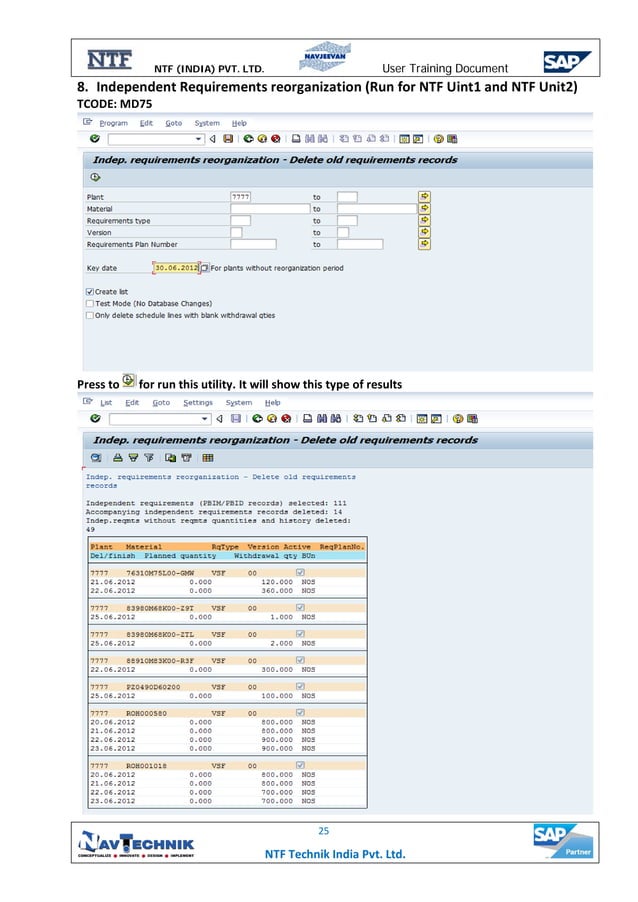Click the Requirements Plan Number from field

tap(253, 244)
